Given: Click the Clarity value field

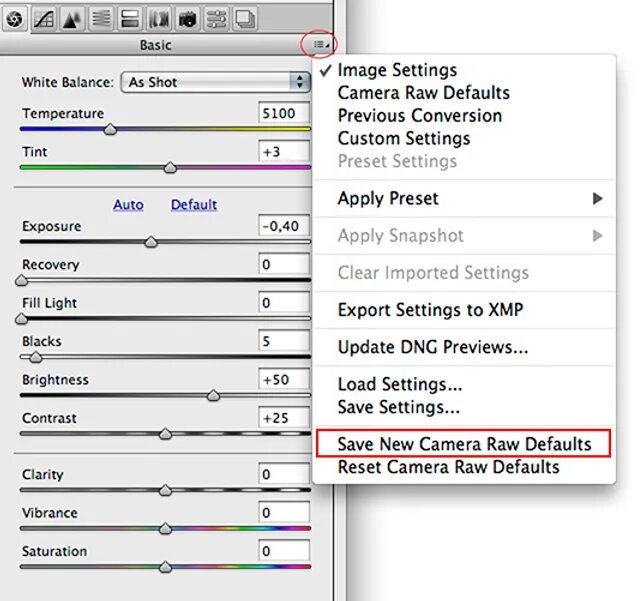Looking at the screenshot, I should click(x=284, y=474).
